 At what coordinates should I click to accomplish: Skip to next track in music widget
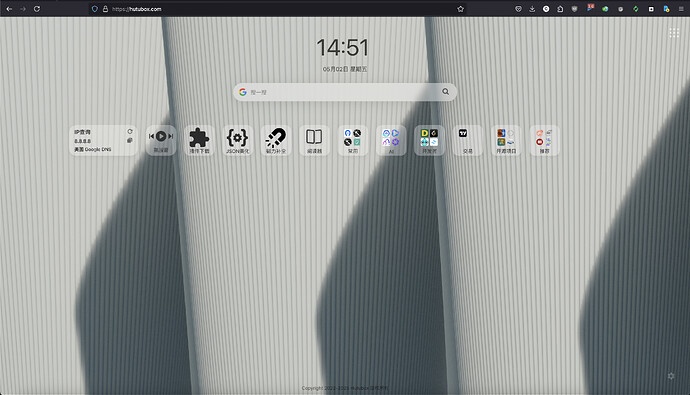[x=171, y=136]
